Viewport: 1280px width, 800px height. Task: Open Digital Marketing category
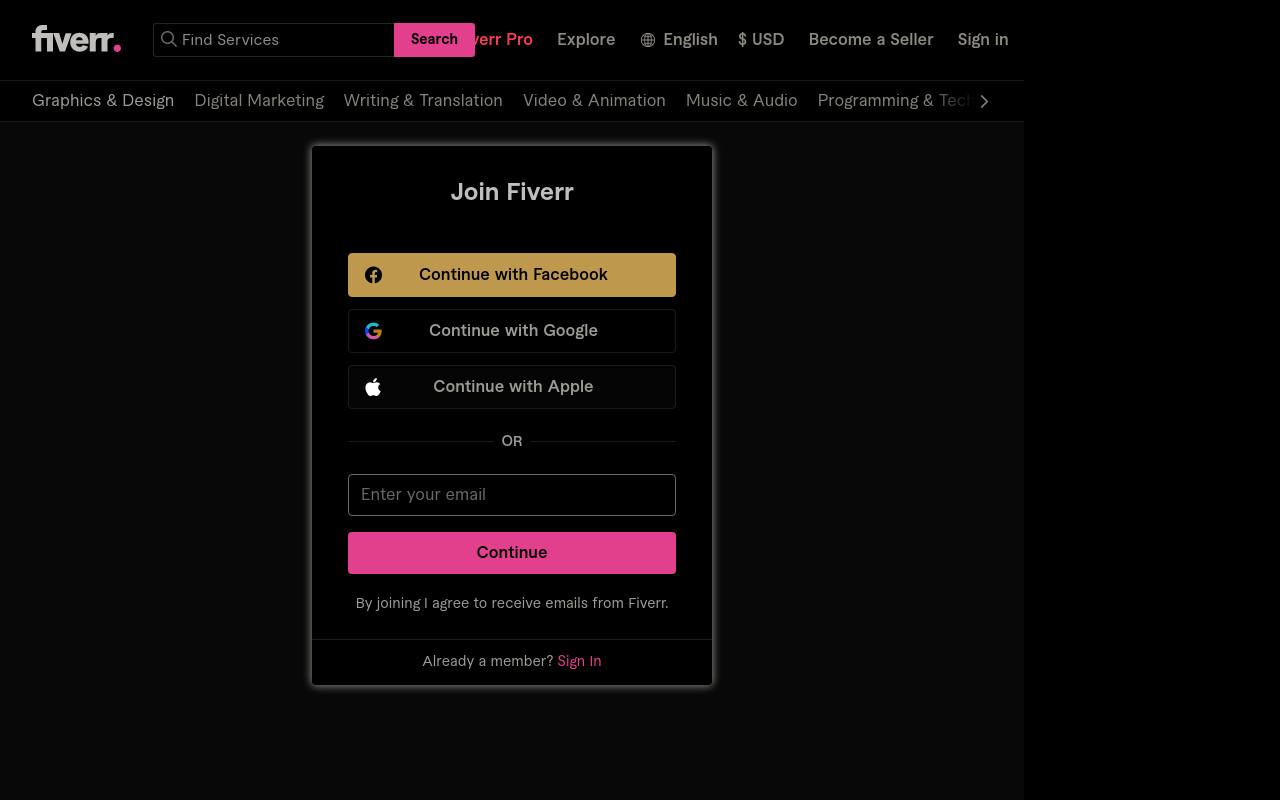click(259, 101)
